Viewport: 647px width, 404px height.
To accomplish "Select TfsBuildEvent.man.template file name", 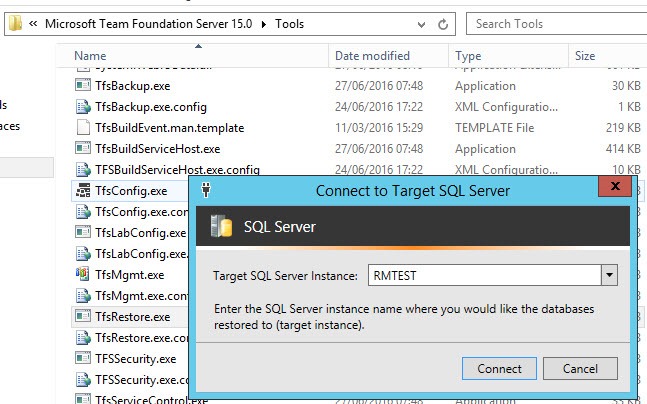I will (x=169, y=128).
